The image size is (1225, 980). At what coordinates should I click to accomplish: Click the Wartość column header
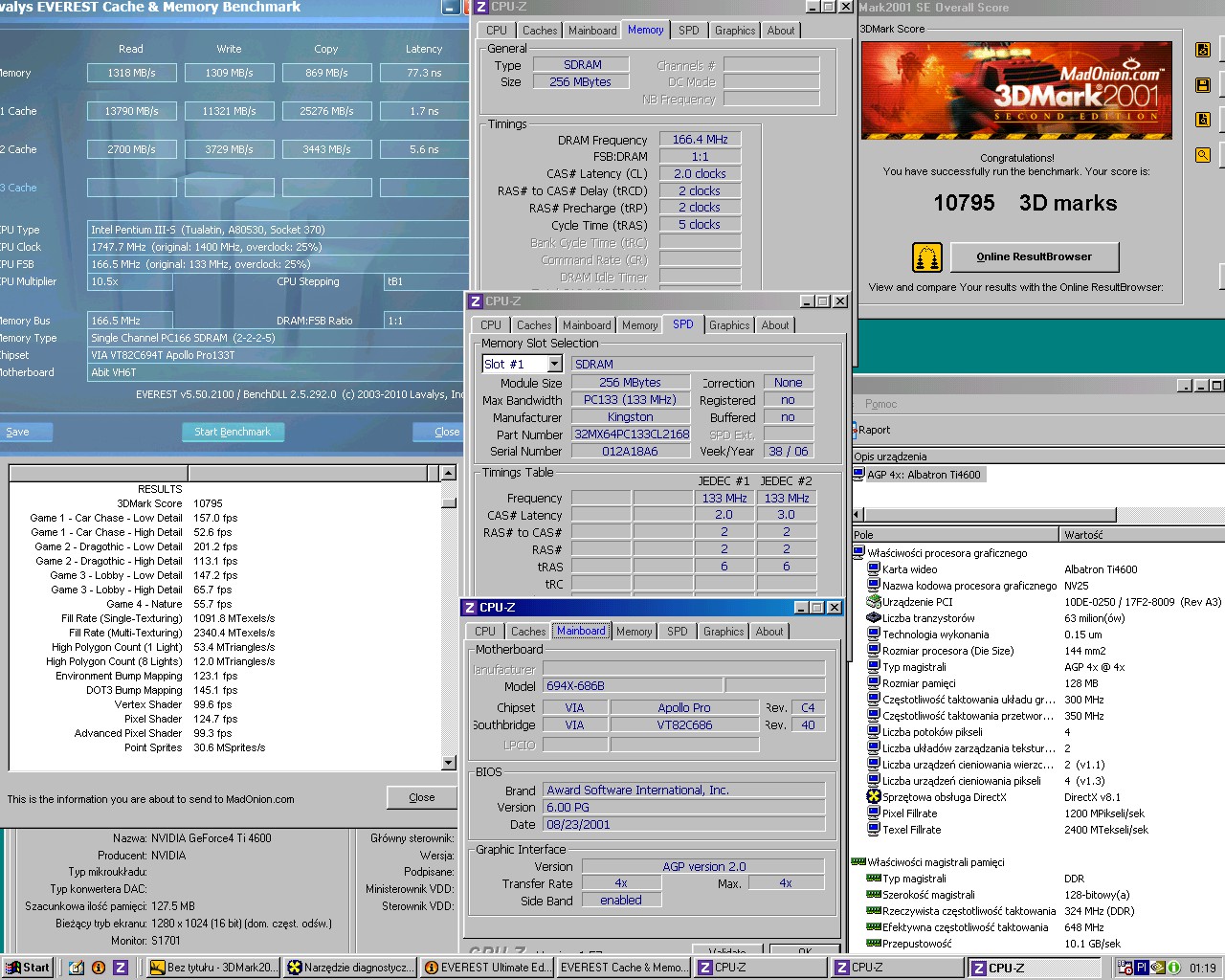(x=1143, y=535)
